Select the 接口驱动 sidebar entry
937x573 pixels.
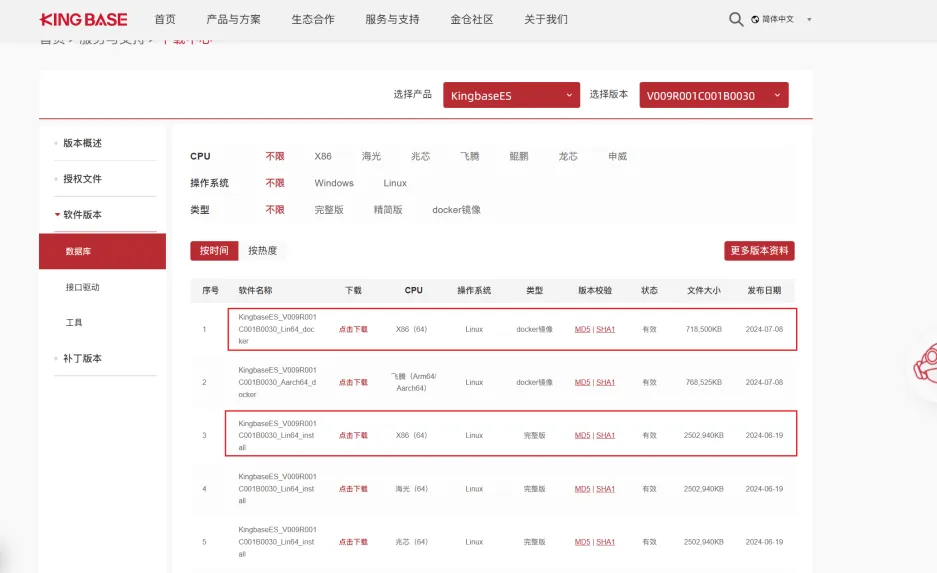[82, 287]
